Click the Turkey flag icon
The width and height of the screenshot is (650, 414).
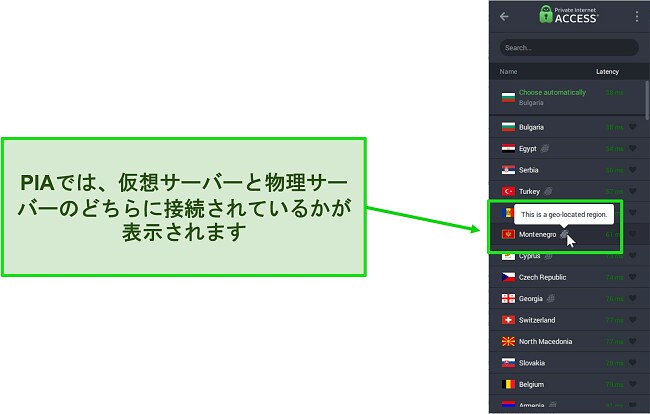click(508, 191)
